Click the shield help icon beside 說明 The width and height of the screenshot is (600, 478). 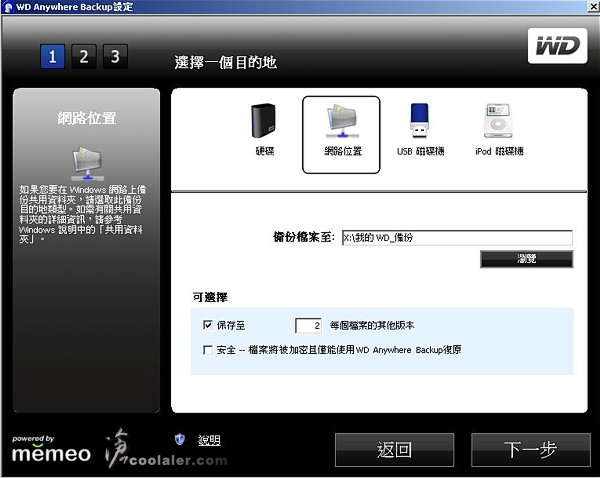[180, 439]
